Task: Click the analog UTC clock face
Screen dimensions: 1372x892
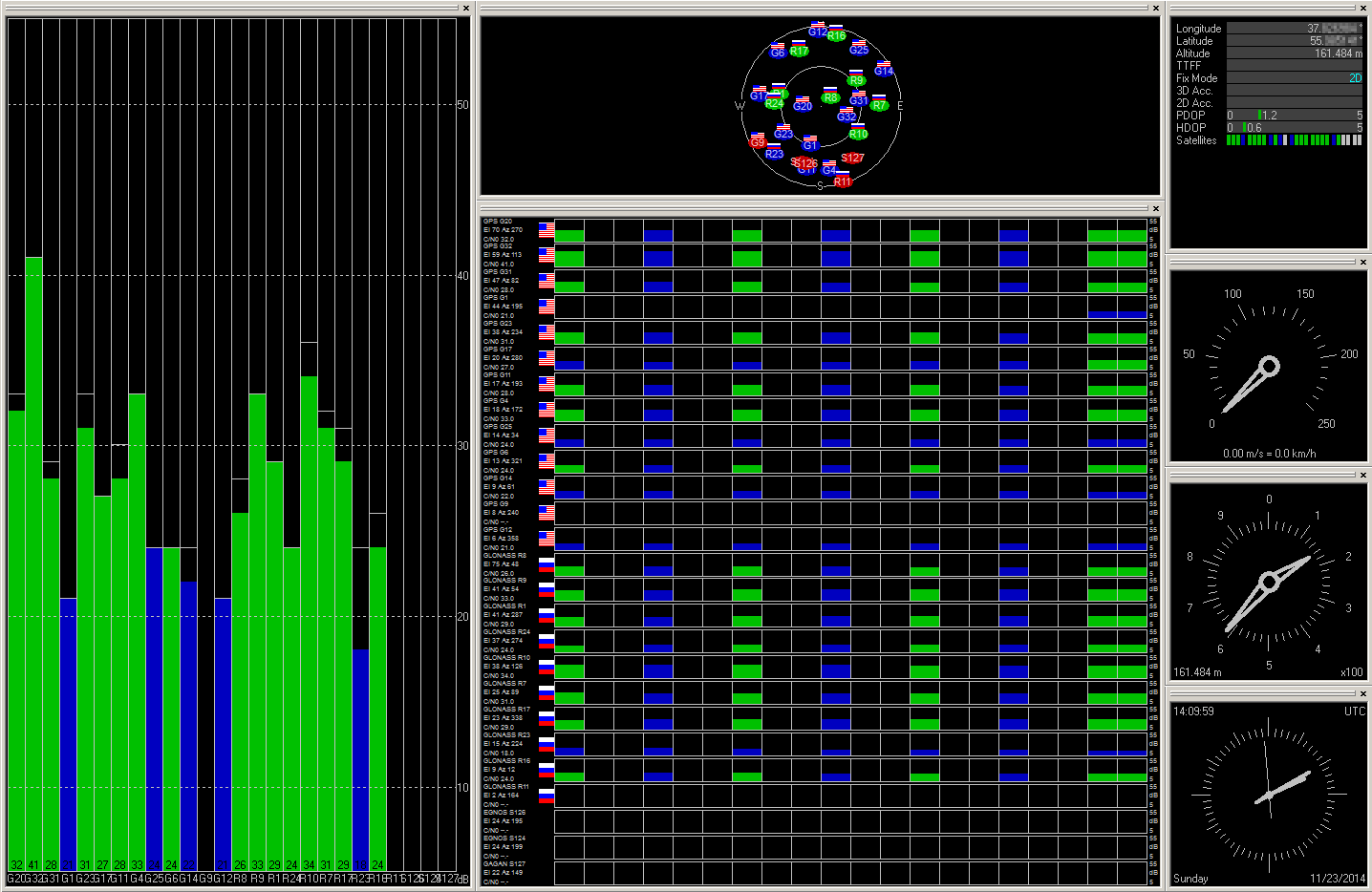Action: tap(1267, 795)
